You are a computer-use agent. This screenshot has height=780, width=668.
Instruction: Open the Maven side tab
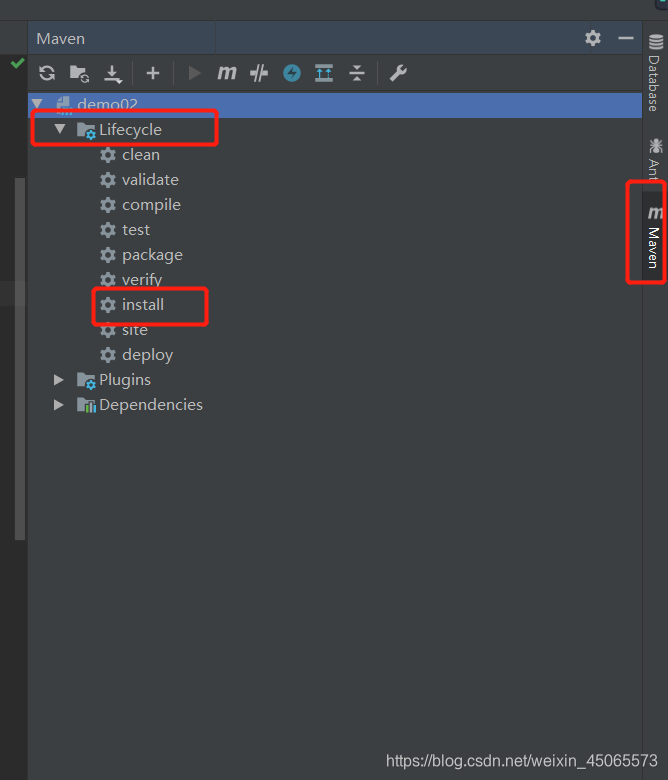[655, 237]
